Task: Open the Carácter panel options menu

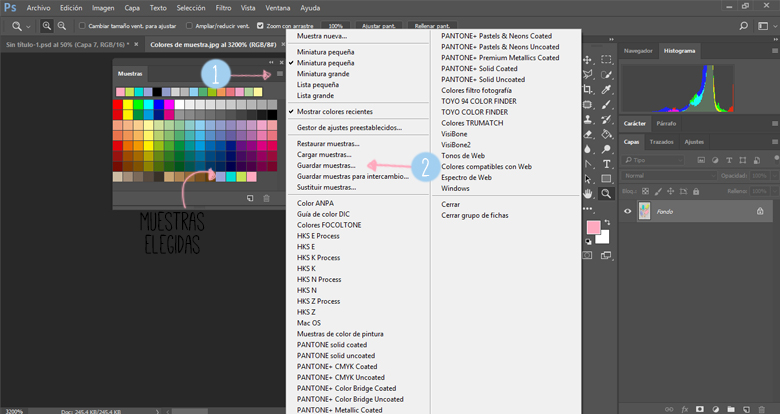Action: [x=775, y=123]
